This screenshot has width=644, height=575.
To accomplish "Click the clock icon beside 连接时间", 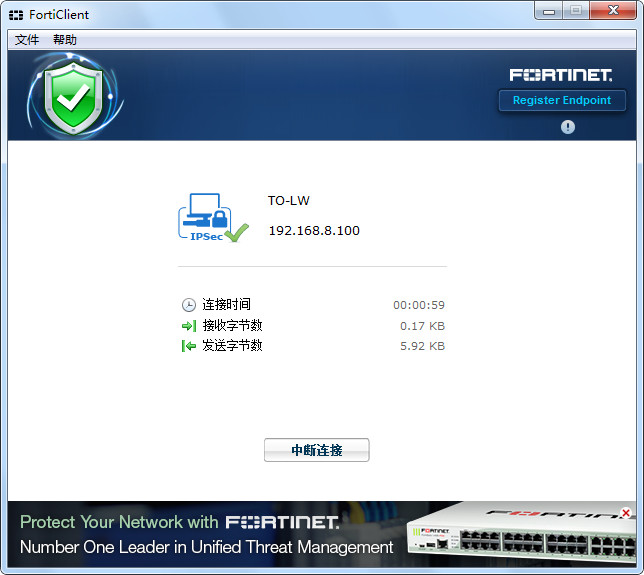I will tap(189, 305).
